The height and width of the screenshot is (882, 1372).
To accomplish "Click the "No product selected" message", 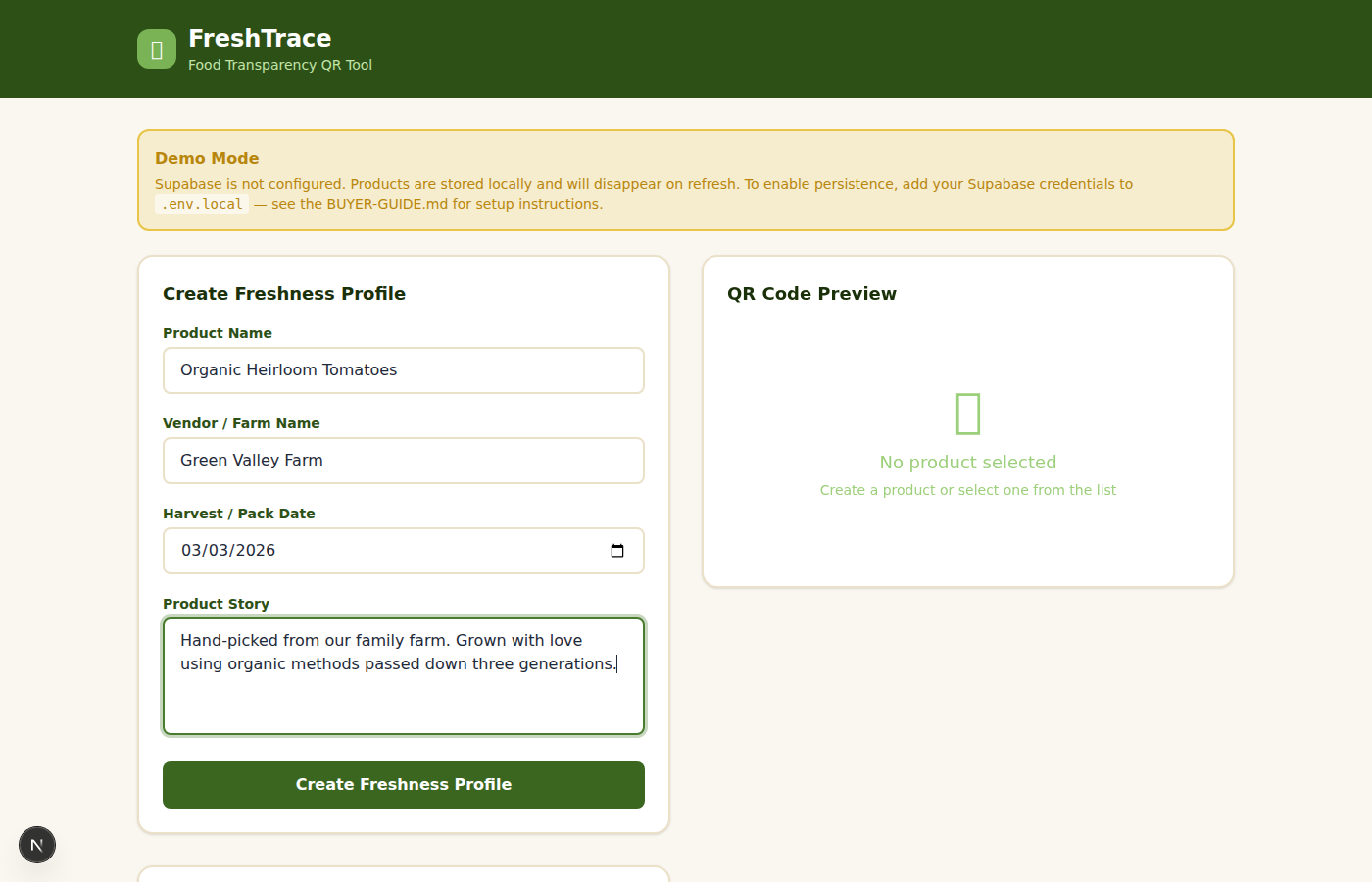I will pos(967,463).
